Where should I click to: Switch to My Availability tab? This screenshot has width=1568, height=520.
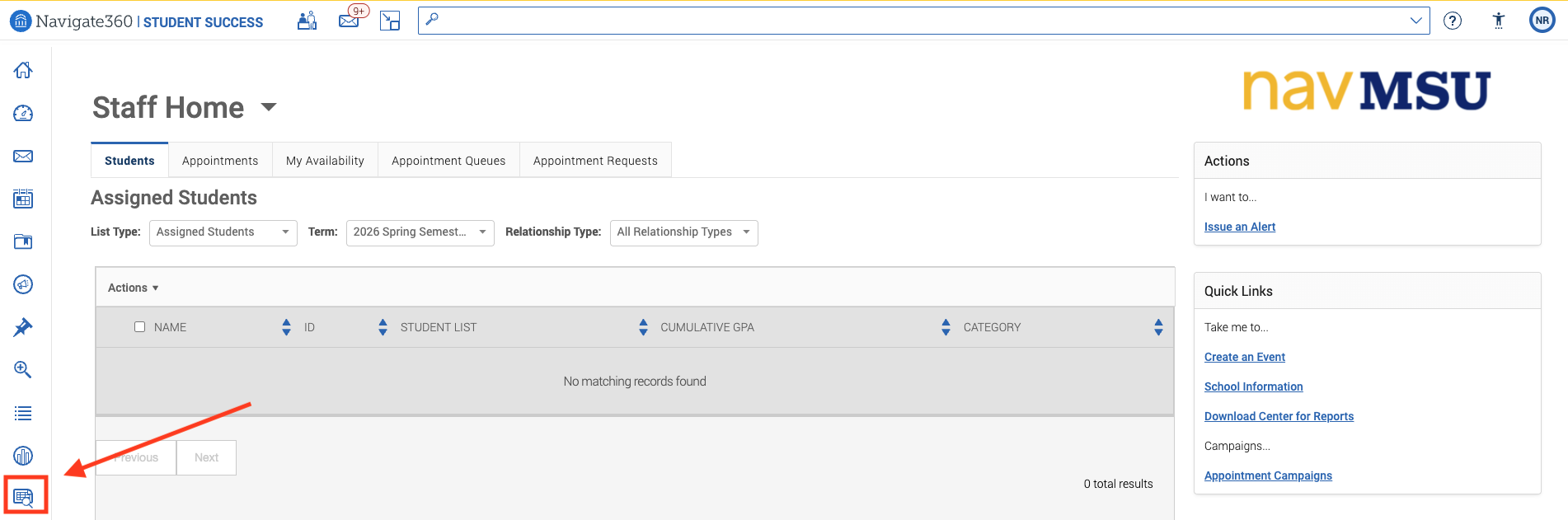coord(325,161)
